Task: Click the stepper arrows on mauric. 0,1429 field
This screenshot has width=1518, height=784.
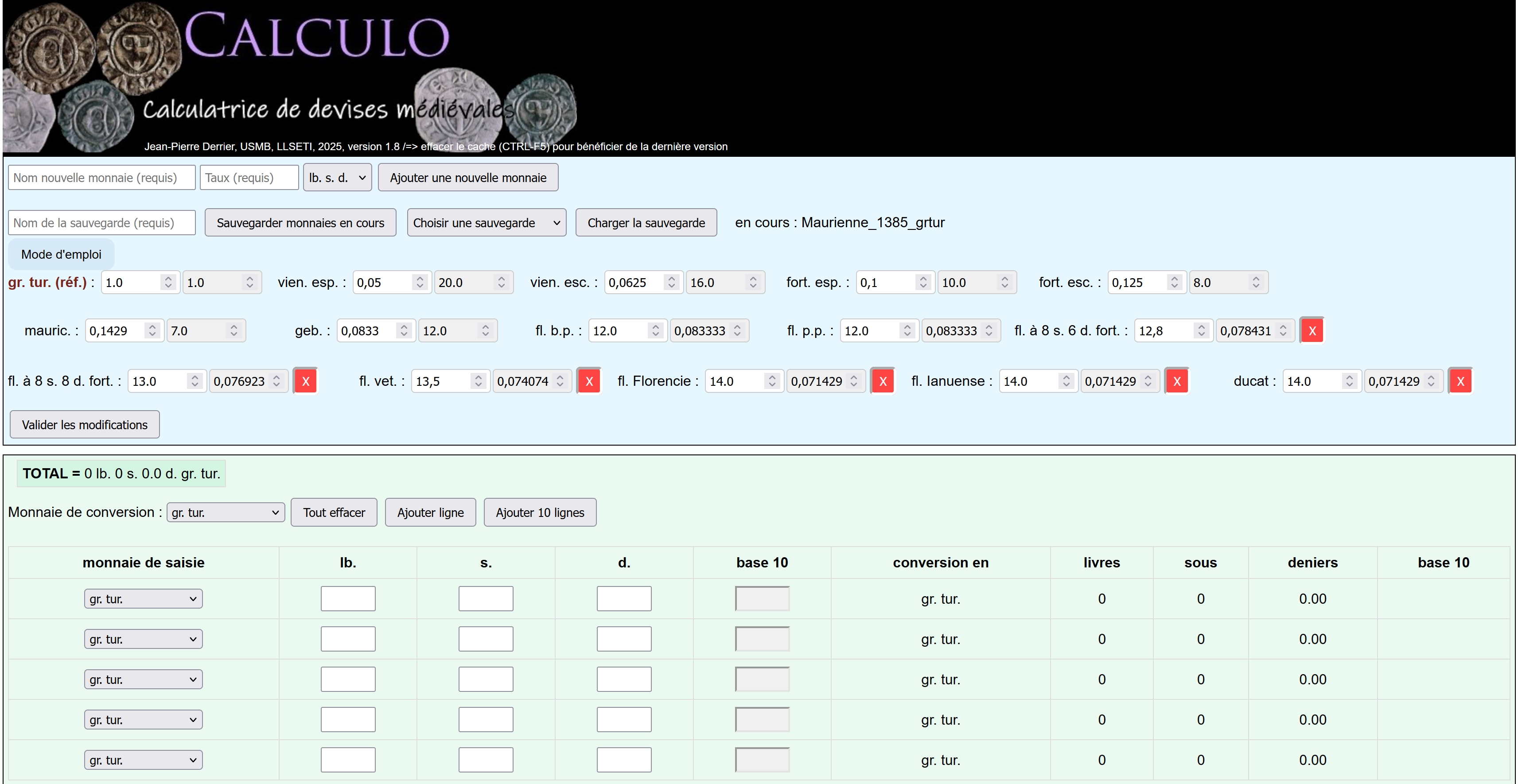Action: pyautogui.click(x=152, y=330)
